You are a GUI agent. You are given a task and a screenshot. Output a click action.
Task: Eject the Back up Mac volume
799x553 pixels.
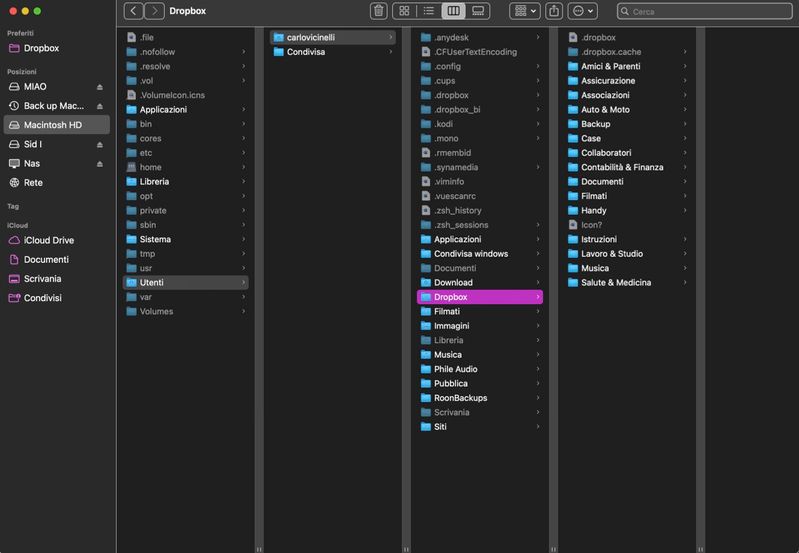100,106
